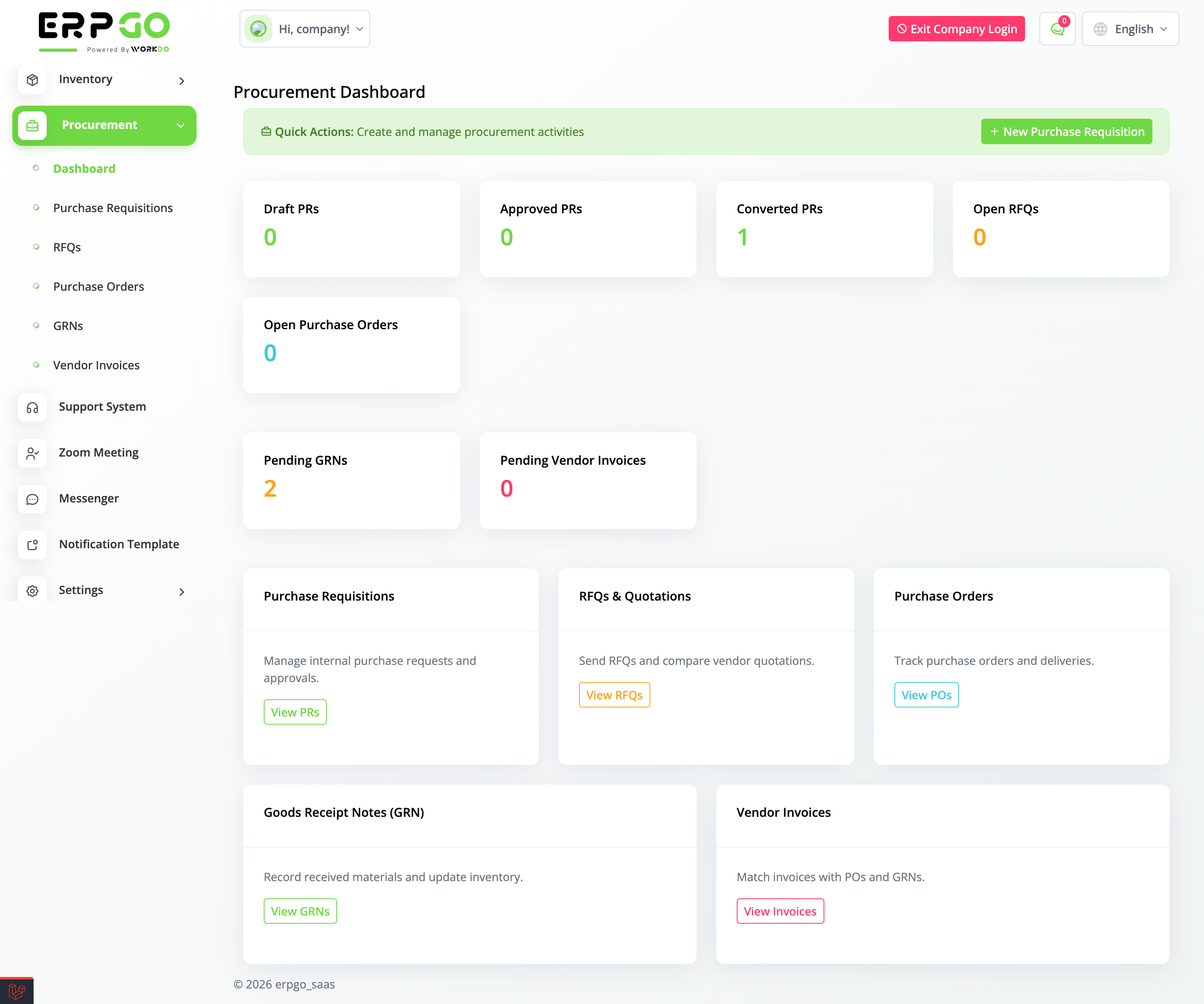
Task: Click the © 2026 erpgo_saas footer text
Action: [x=284, y=984]
